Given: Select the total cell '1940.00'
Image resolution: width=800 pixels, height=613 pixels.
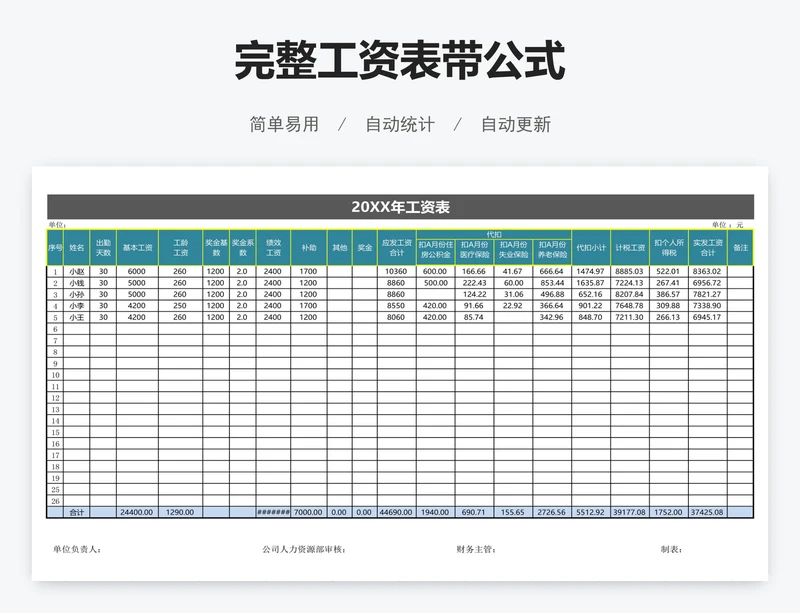Looking at the screenshot, I should pyautogui.click(x=435, y=512).
